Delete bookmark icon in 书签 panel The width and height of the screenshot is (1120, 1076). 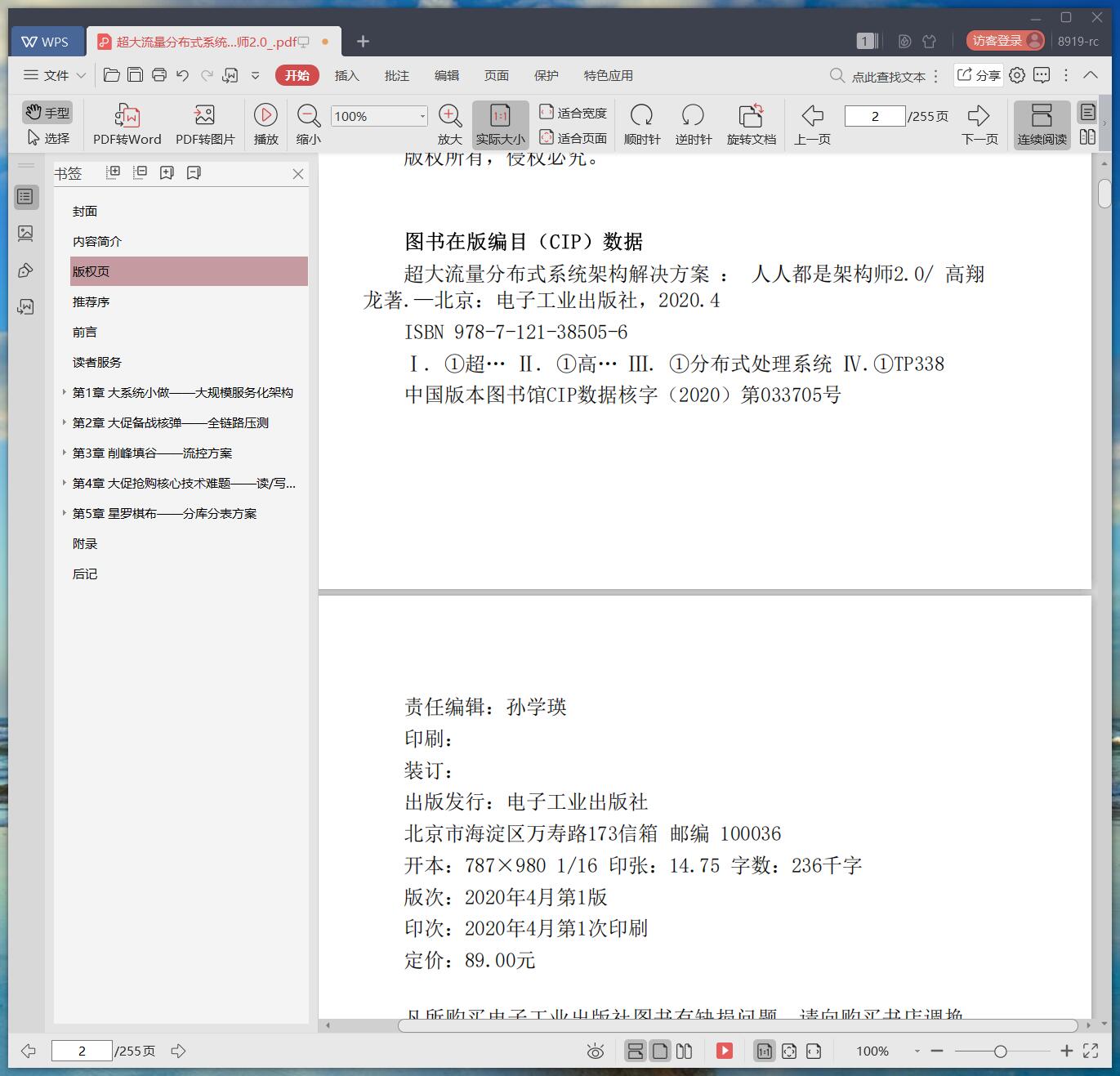[x=194, y=172]
